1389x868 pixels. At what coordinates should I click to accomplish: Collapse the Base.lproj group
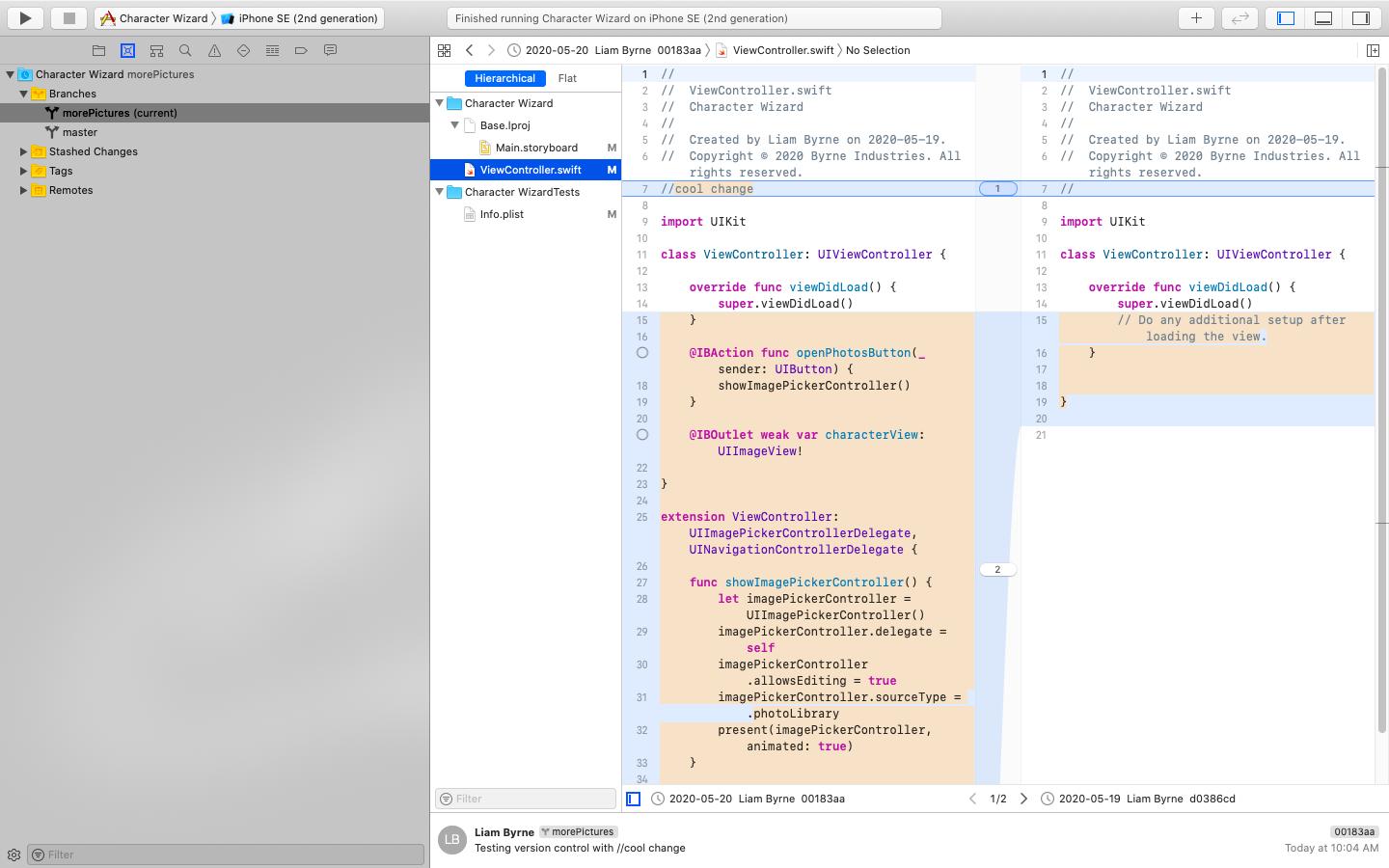[455, 125]
